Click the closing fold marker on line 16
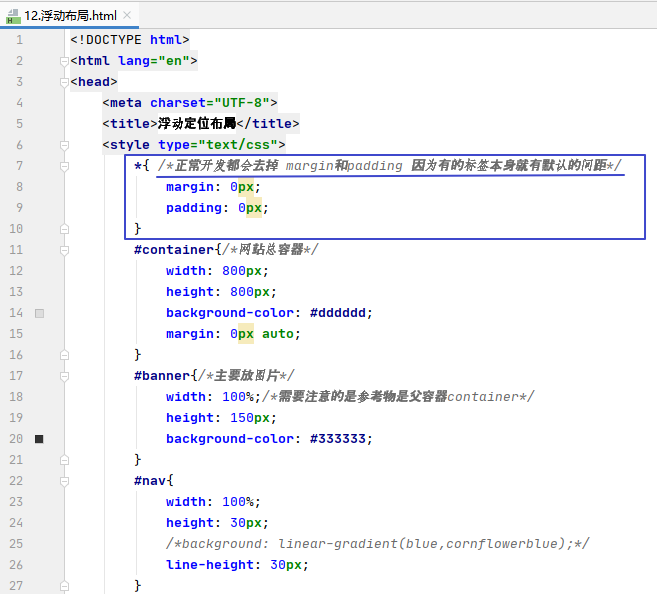This screenshot has height=594, width=657. (x=64, y=355)
